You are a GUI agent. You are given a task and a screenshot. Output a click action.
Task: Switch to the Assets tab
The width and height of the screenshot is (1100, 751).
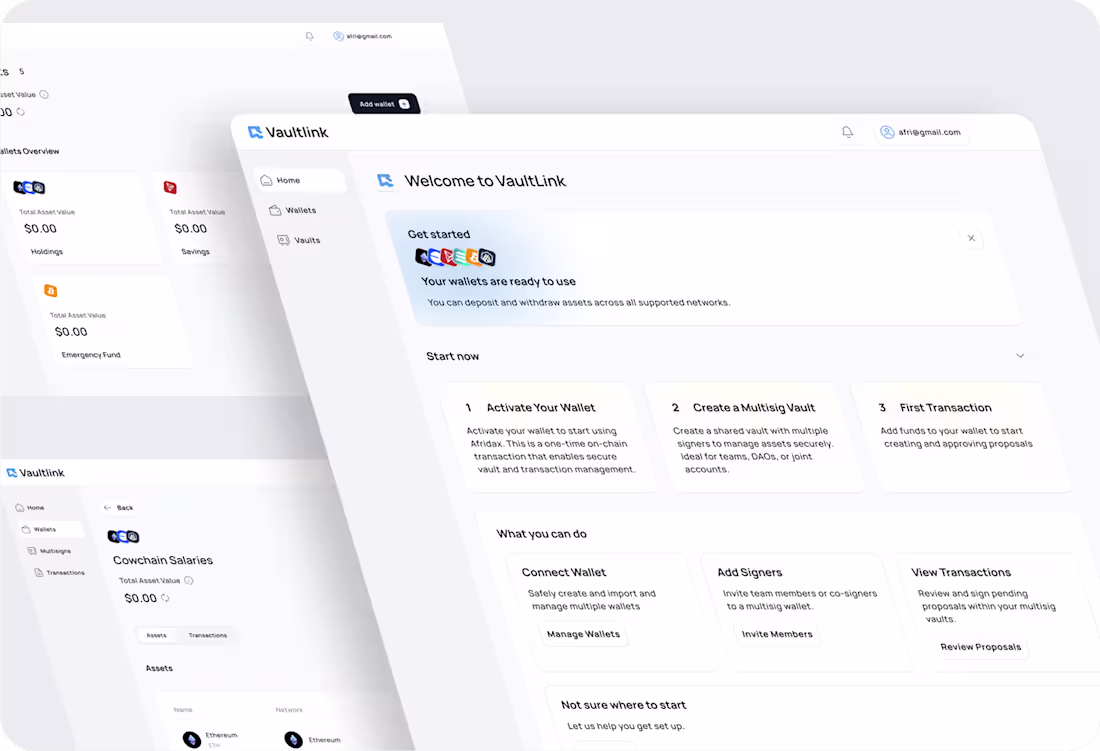pos(157,634)
